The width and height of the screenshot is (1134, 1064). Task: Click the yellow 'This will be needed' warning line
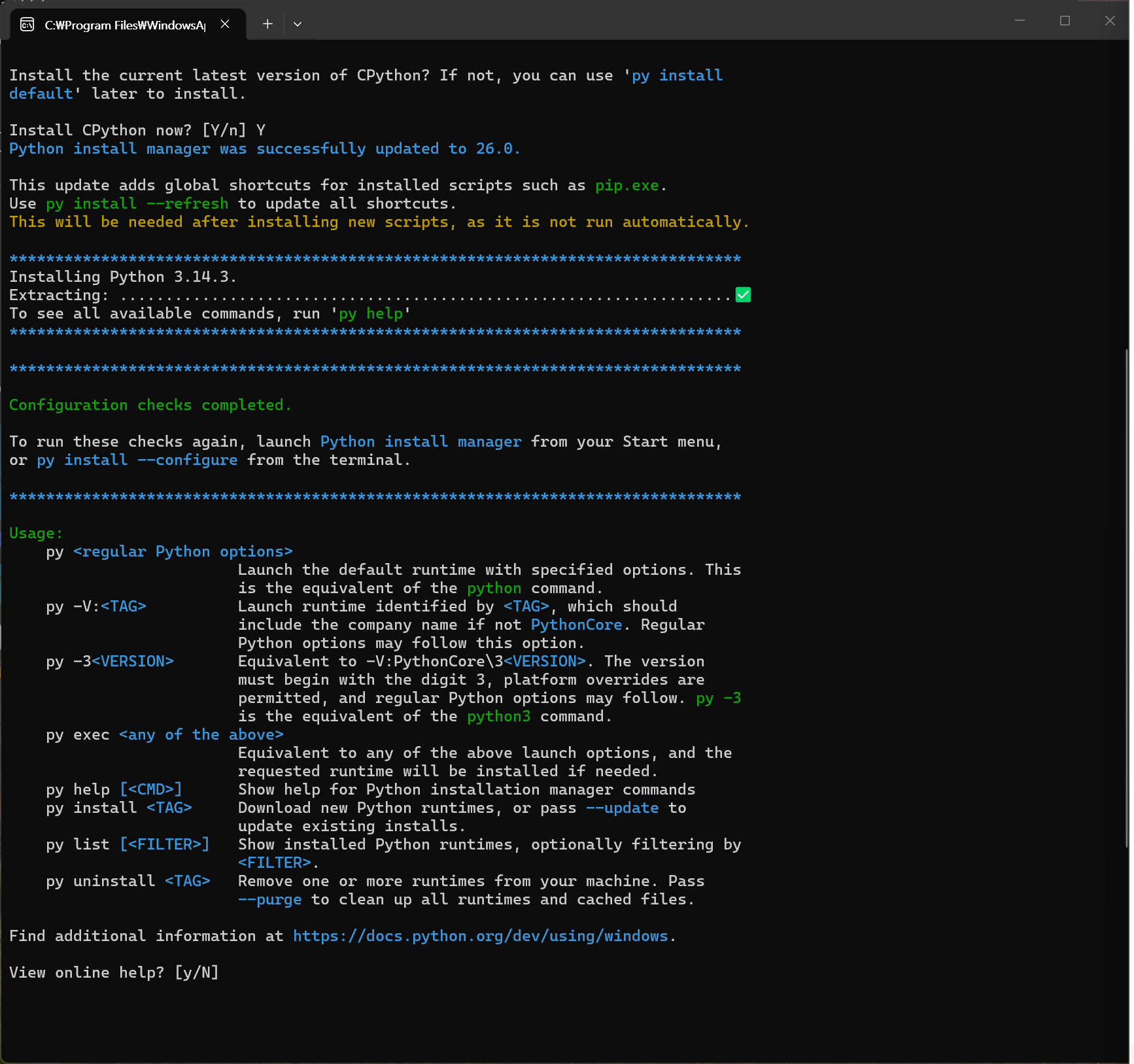(379, 222)
